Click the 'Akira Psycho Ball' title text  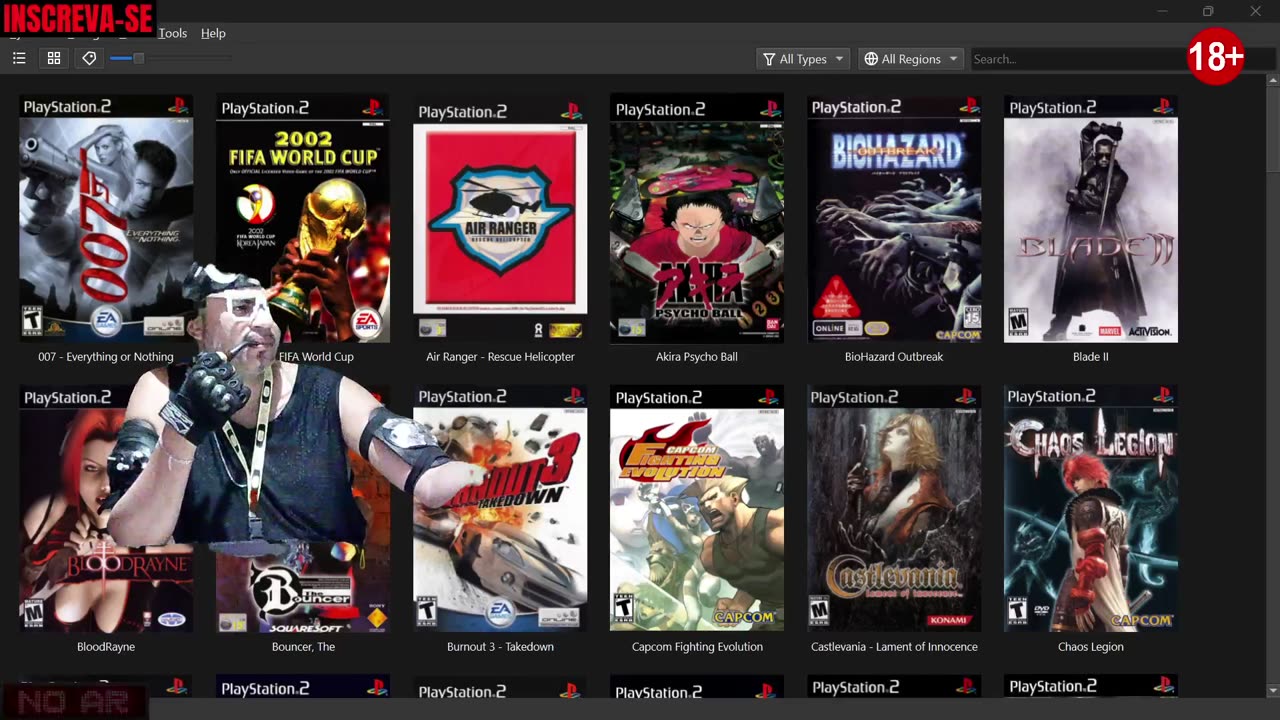click(x=697, y=357)
